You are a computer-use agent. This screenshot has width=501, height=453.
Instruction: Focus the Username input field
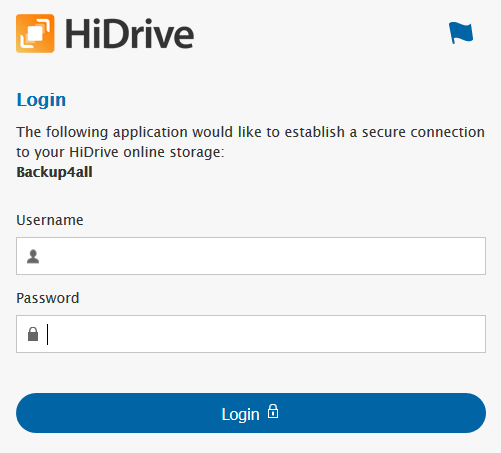pos(251,256)
